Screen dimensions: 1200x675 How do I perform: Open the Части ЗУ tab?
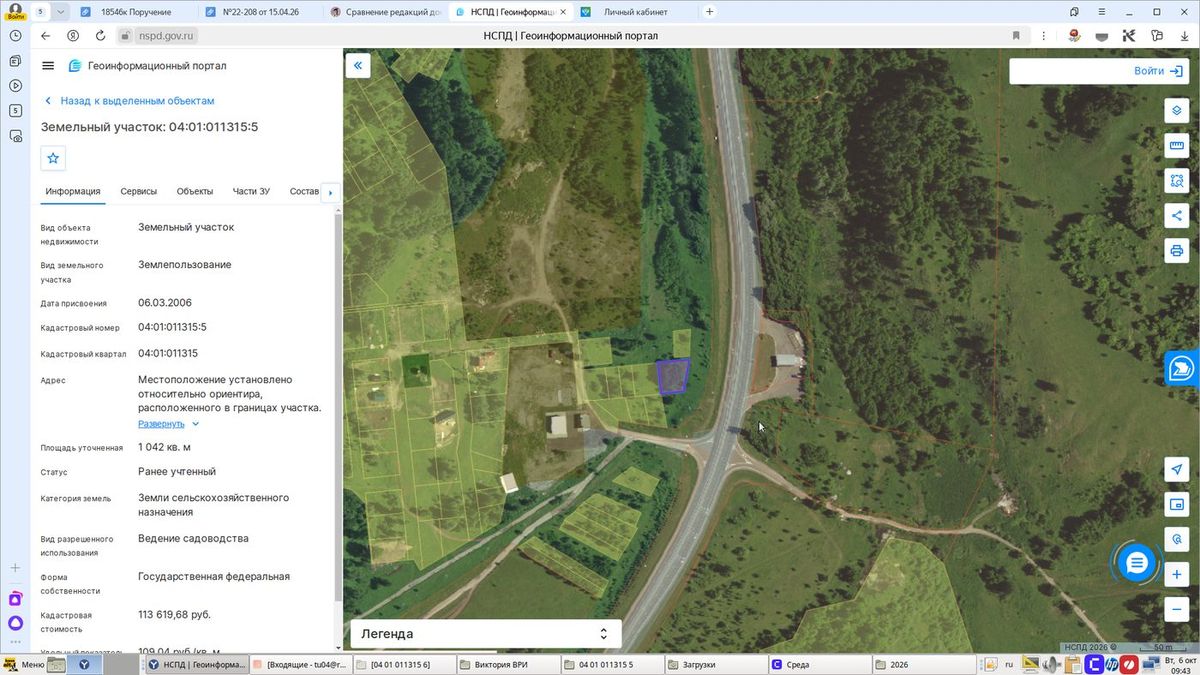tap(251, 191)
